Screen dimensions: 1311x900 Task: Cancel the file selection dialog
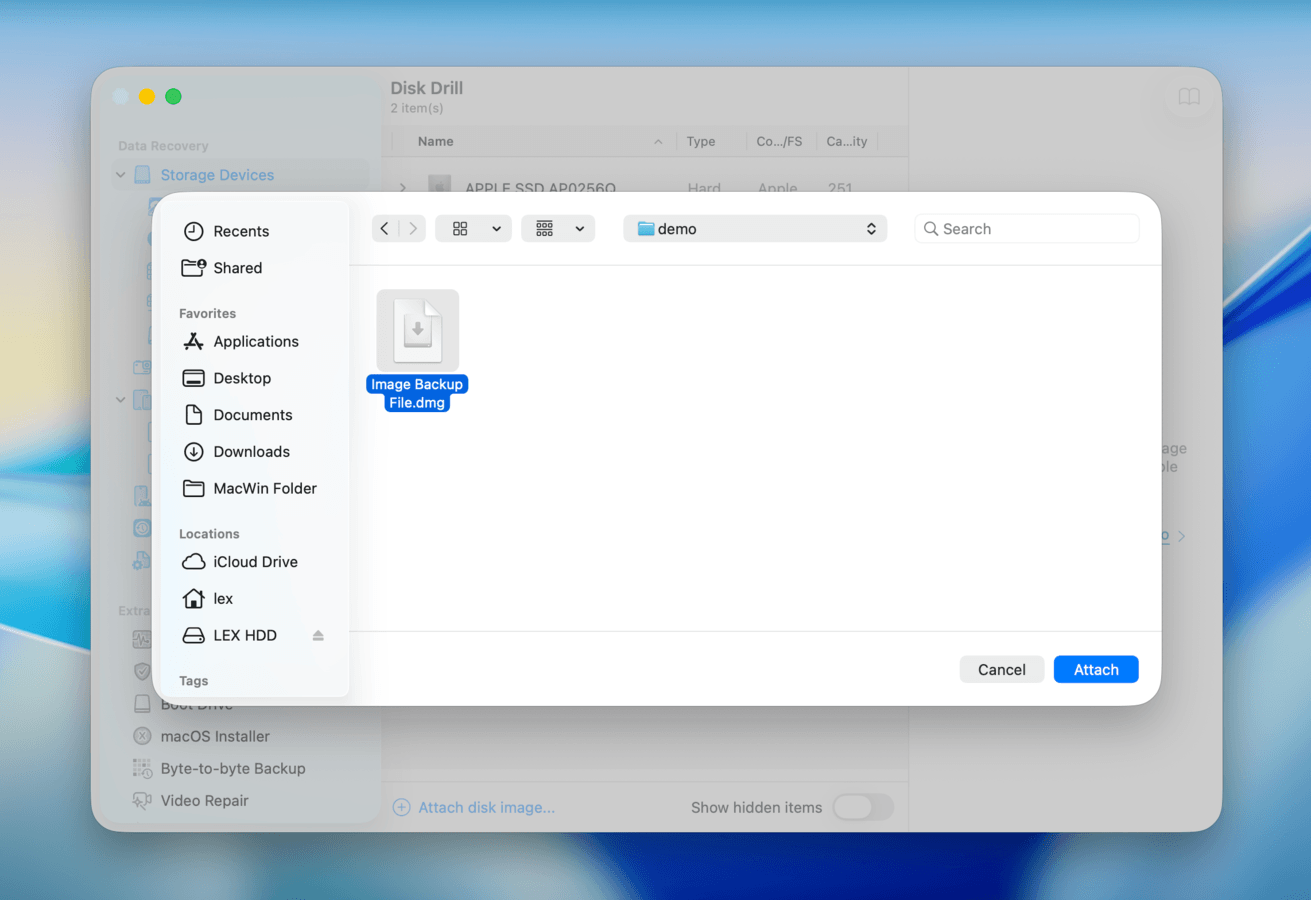1002,669
